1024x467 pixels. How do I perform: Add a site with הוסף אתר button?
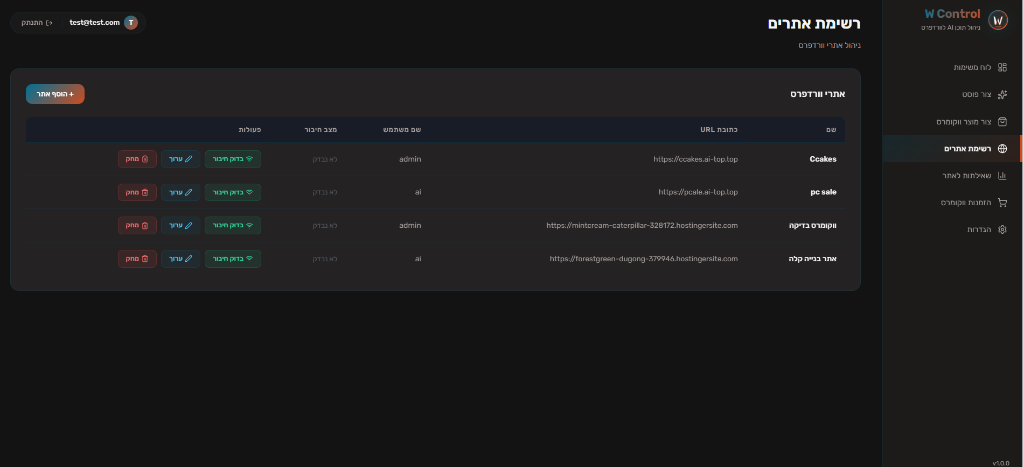(x=56, y=94)
